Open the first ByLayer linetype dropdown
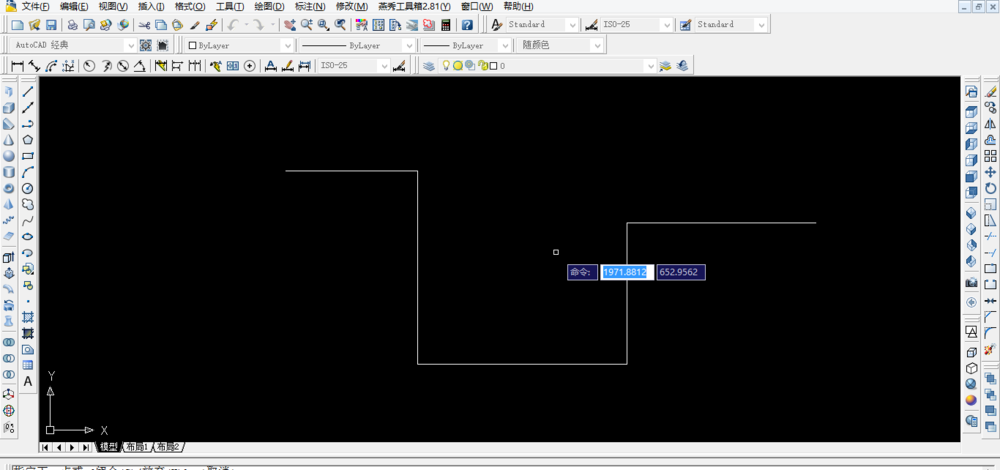Screen dimensions: 1000x470 pos(409,45)
